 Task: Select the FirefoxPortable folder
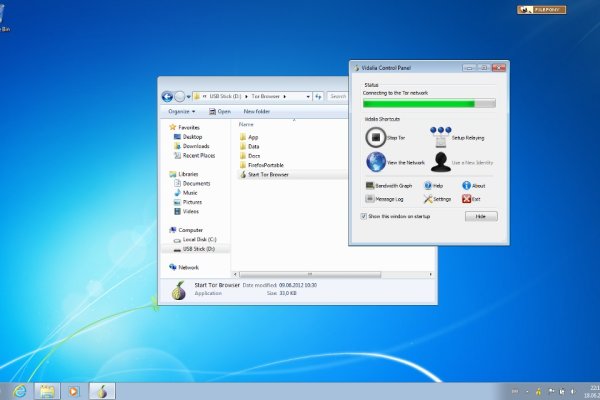266,165
